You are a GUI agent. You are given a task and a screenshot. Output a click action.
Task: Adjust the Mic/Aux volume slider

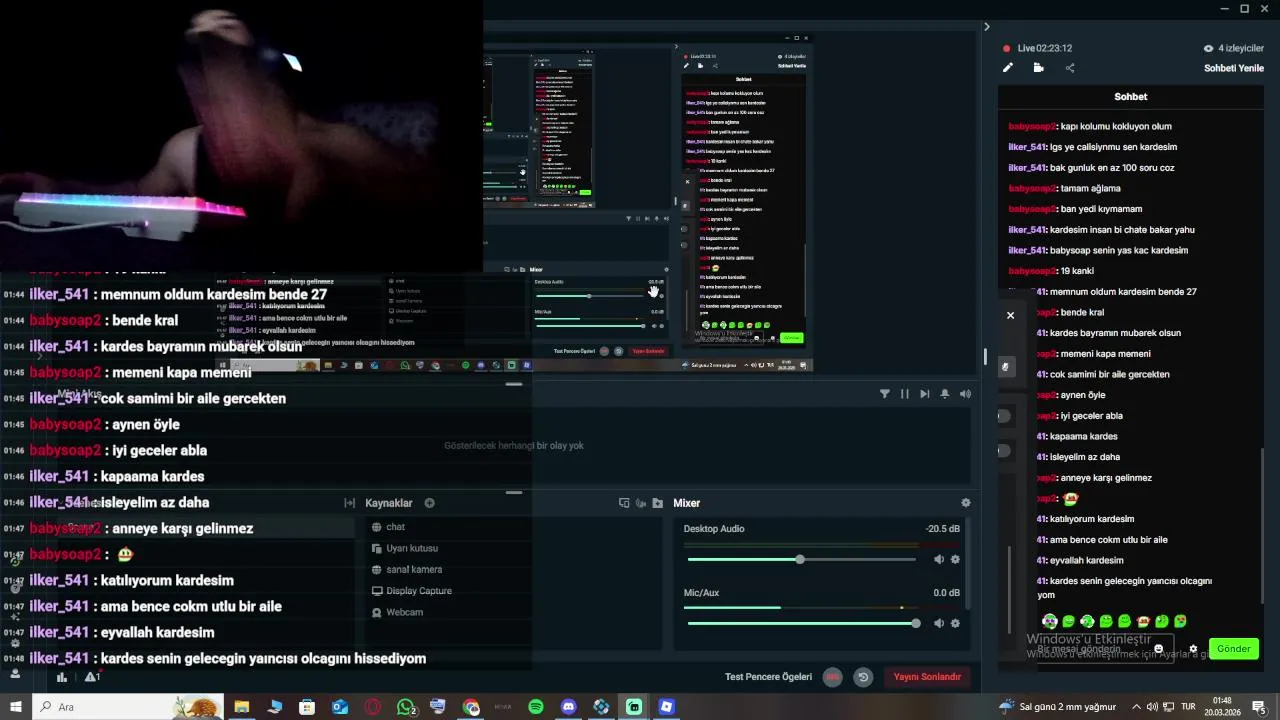click(802, 623)
